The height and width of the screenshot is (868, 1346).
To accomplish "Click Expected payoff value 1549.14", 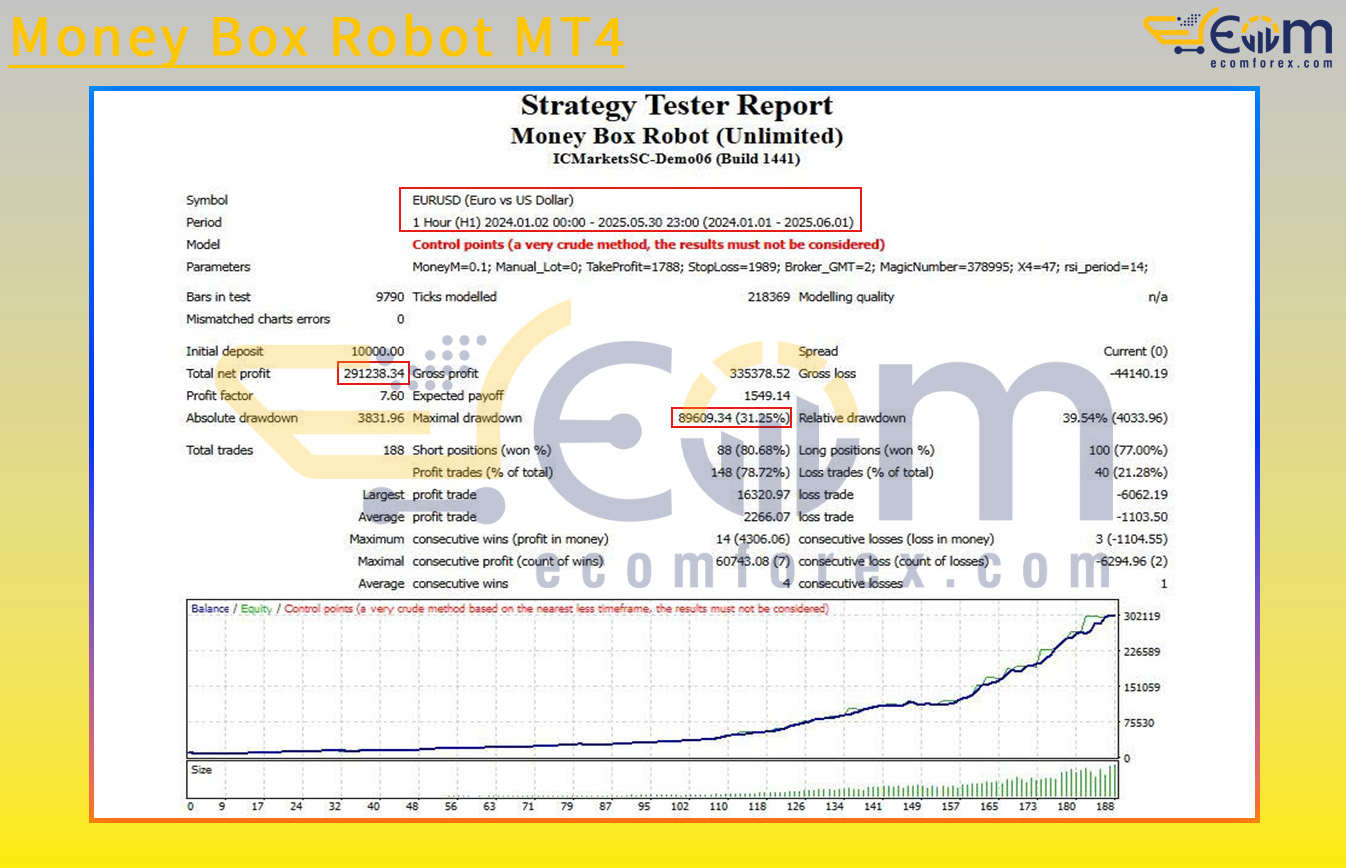I will (768, 396).
